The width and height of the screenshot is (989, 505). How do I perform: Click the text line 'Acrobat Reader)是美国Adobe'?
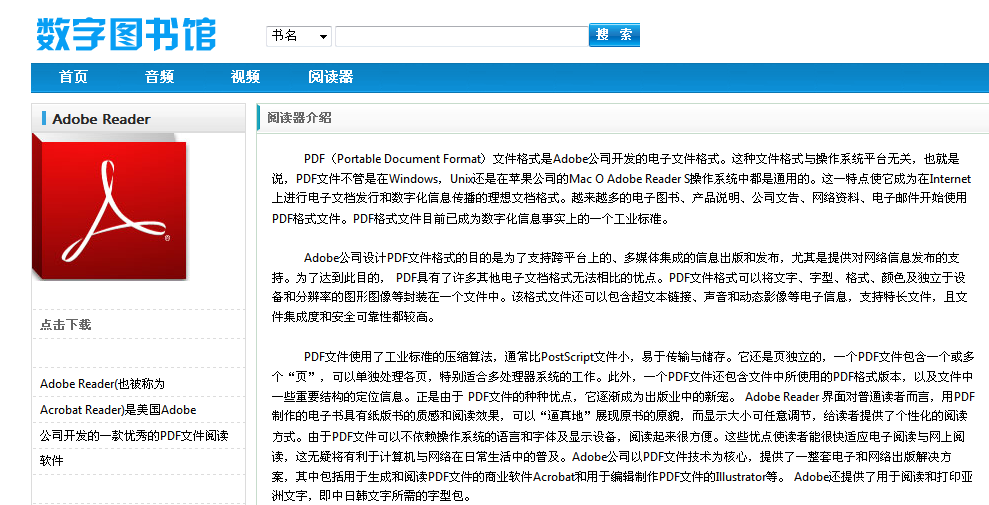(118, 410)
